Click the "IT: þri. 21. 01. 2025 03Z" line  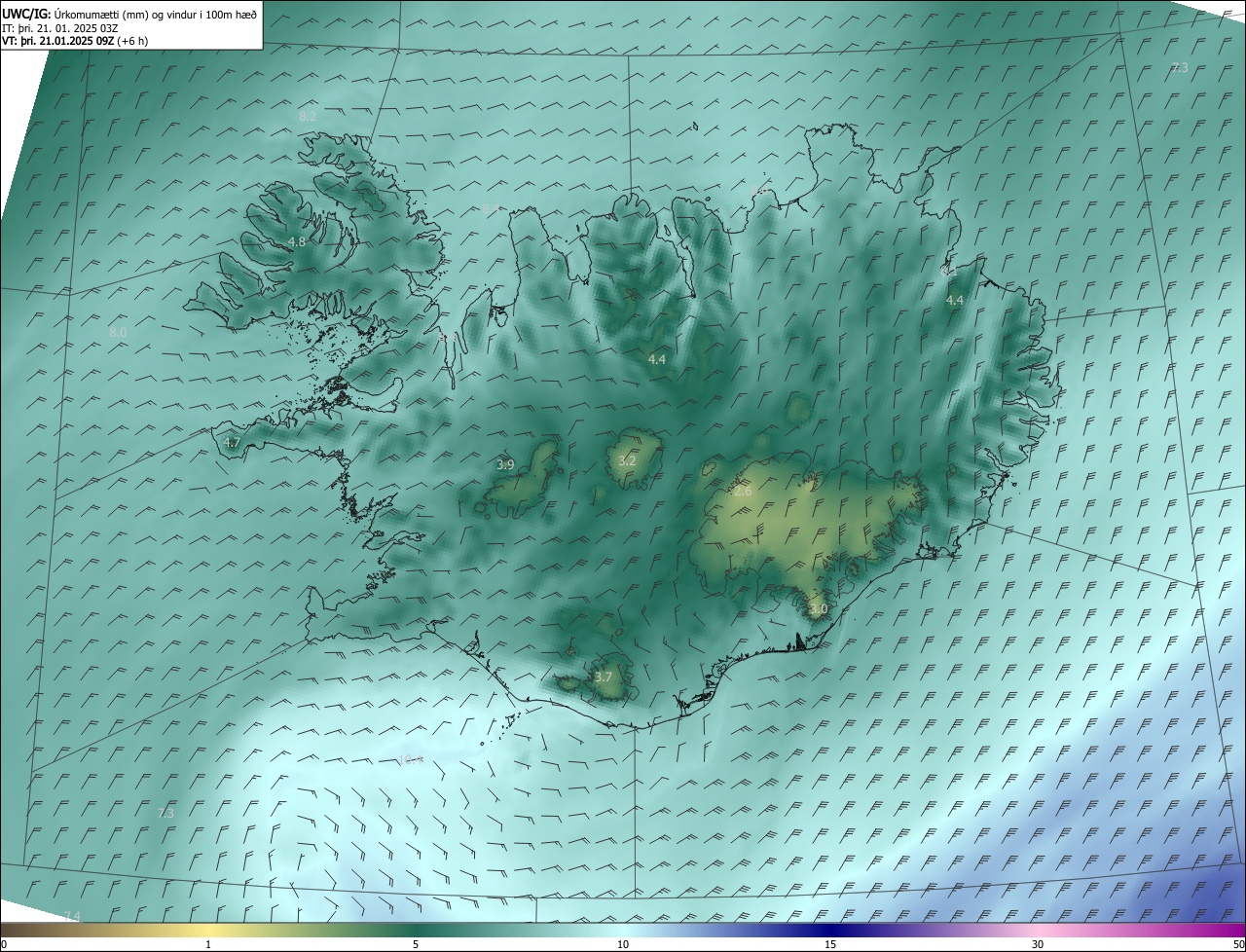pos(60,27)
